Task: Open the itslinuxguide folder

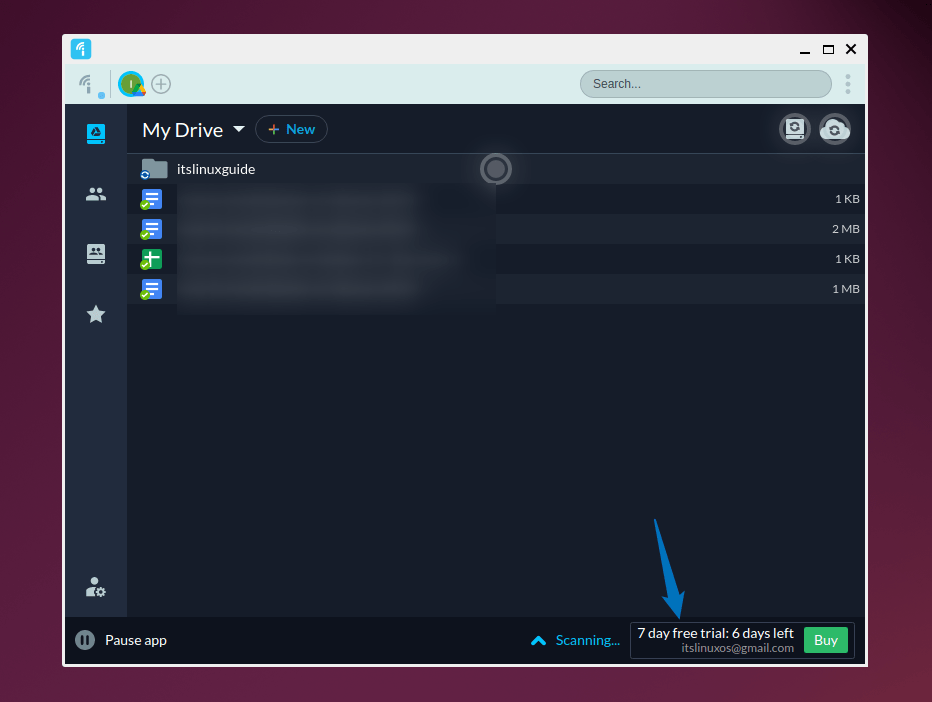Action: click(216, 169)
